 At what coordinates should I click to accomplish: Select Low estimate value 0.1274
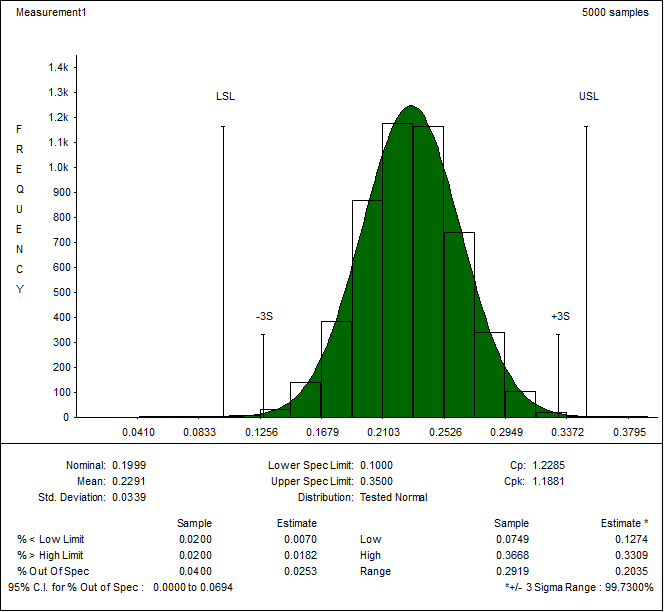click(631, 540)
